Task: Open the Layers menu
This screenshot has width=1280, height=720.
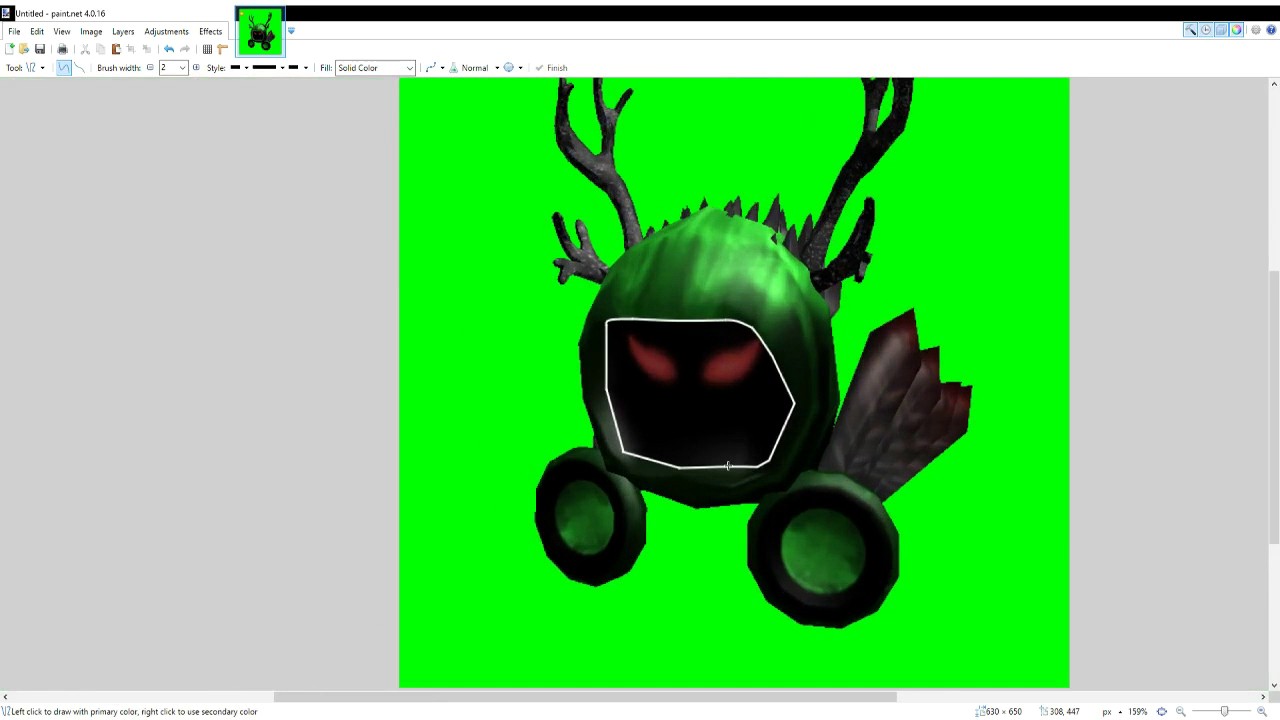Action: pyautogui.click(x=123, y=31)
